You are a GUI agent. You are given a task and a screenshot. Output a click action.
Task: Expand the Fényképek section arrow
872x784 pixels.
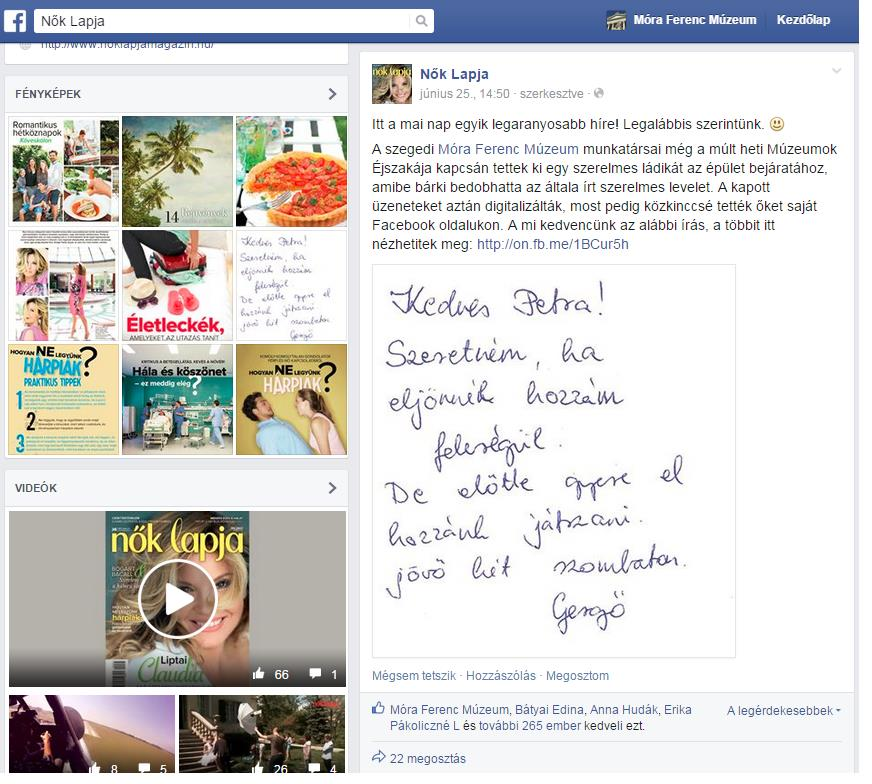tap(333, 94)
